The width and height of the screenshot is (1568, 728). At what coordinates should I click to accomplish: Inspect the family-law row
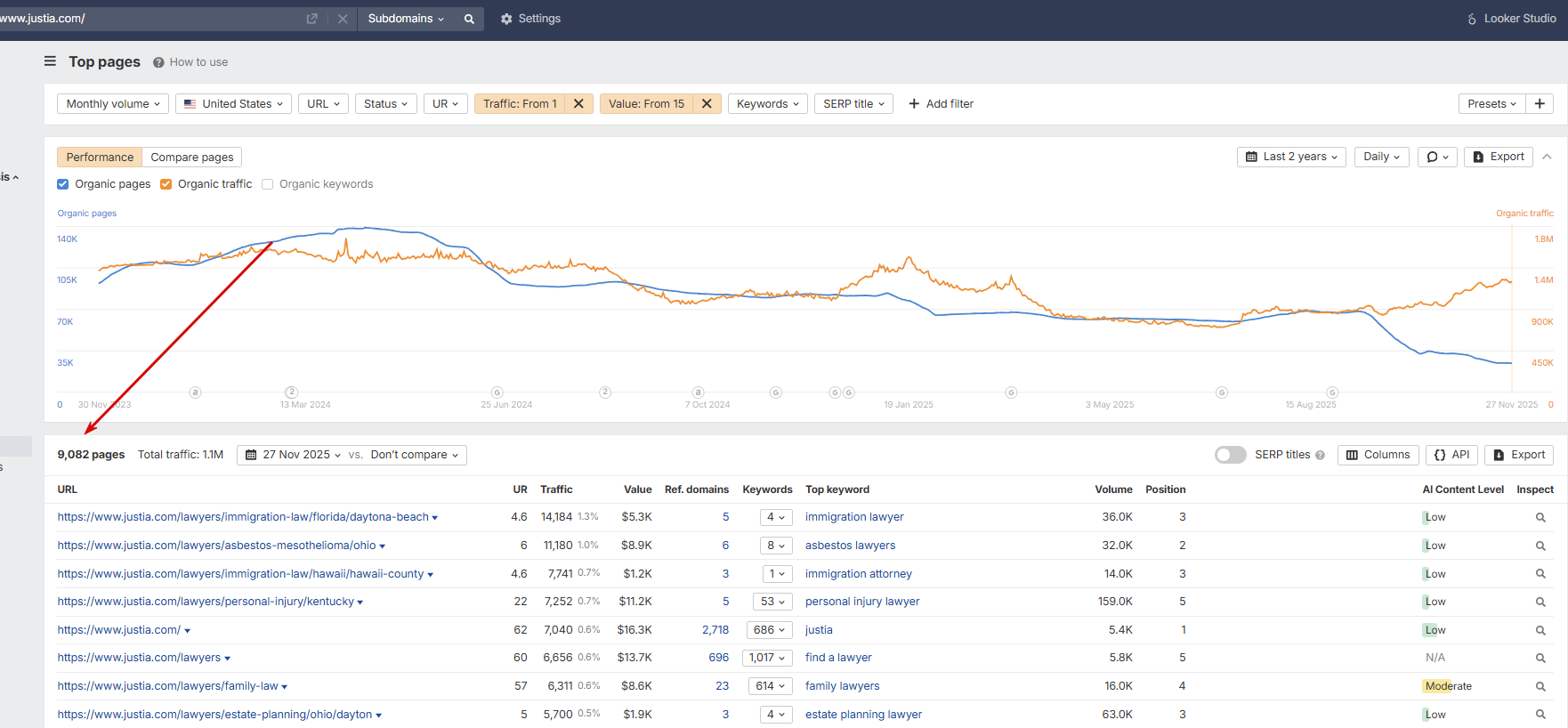pos(1540,686)
